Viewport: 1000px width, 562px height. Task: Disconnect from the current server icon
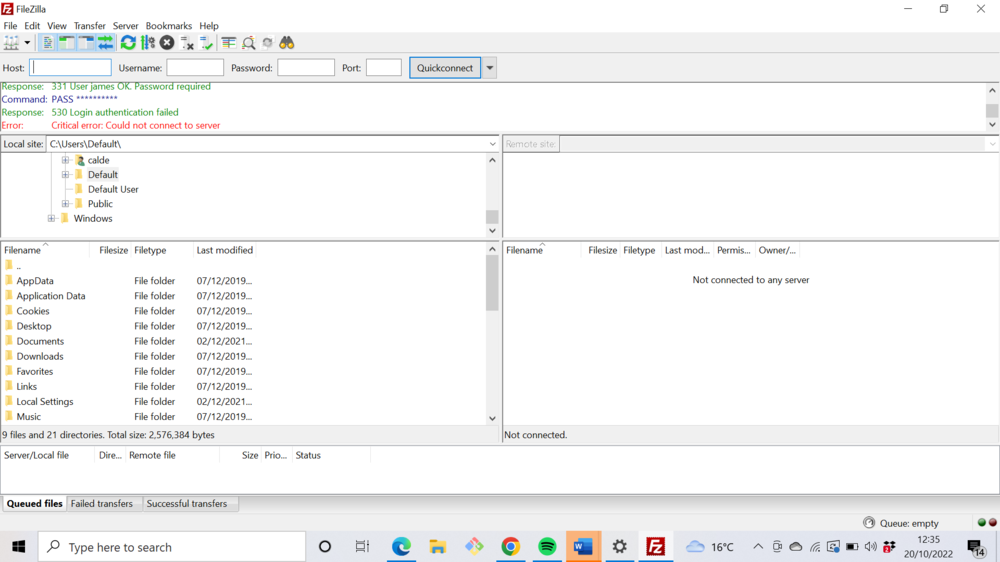click(187, 43)
